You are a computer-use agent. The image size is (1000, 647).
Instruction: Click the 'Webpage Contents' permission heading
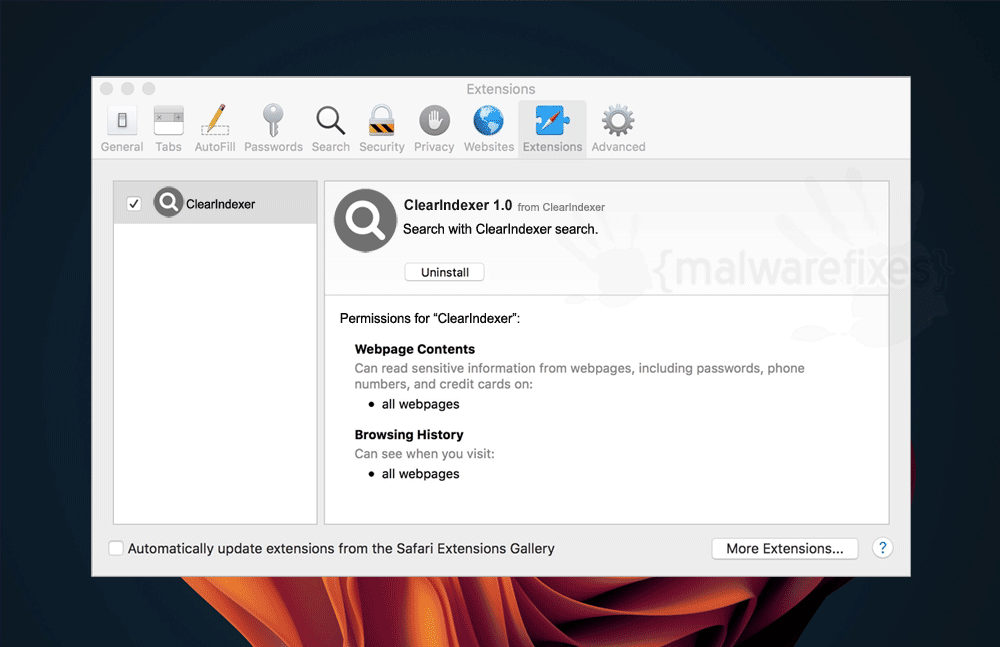click(415, 349)
